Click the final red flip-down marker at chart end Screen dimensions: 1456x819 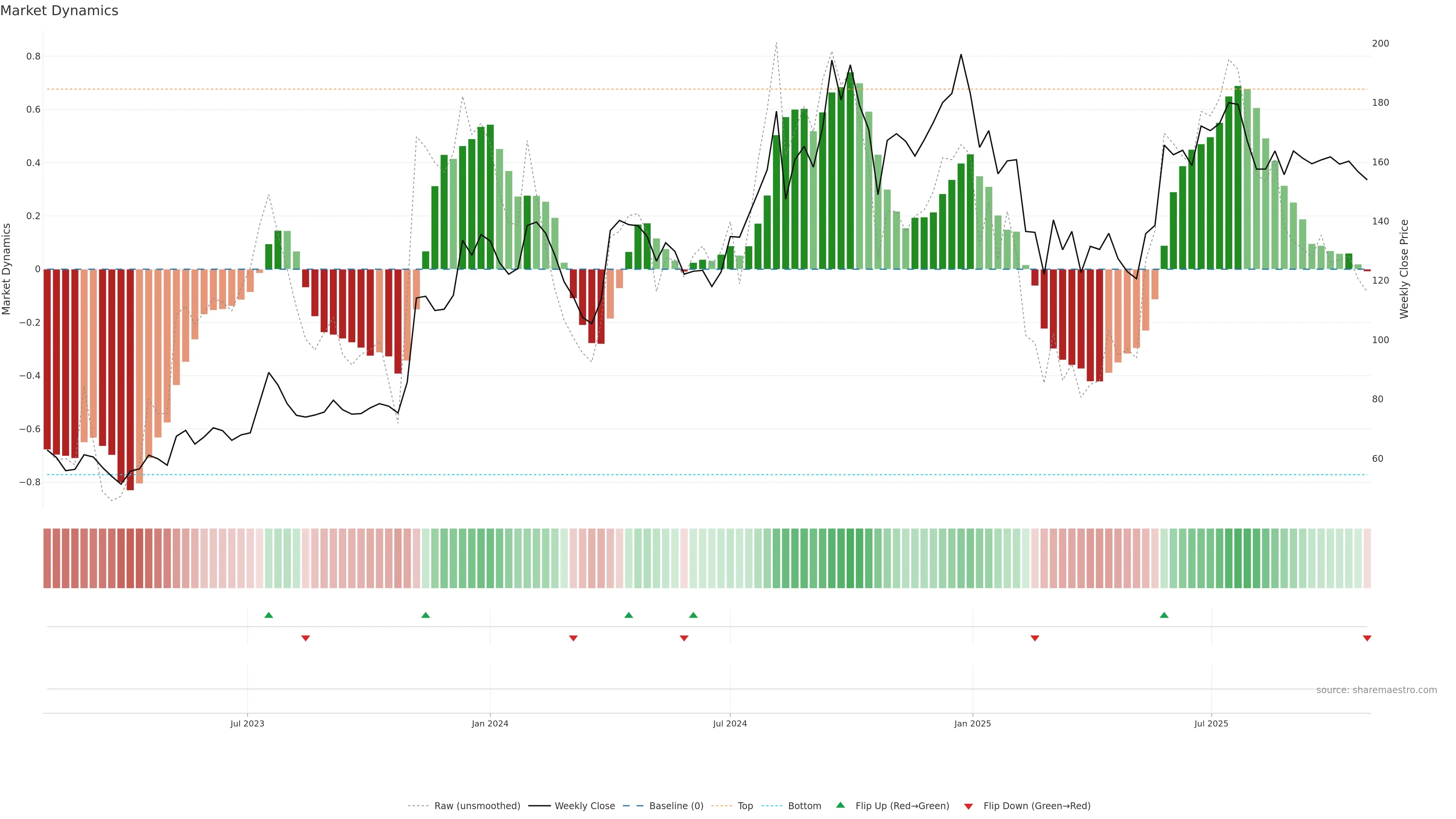click(x=1367, y=638)
